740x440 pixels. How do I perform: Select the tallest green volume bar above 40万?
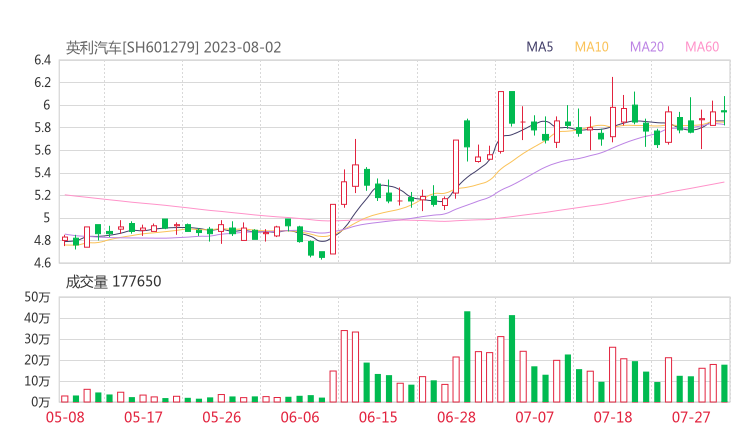click(467, 356)
